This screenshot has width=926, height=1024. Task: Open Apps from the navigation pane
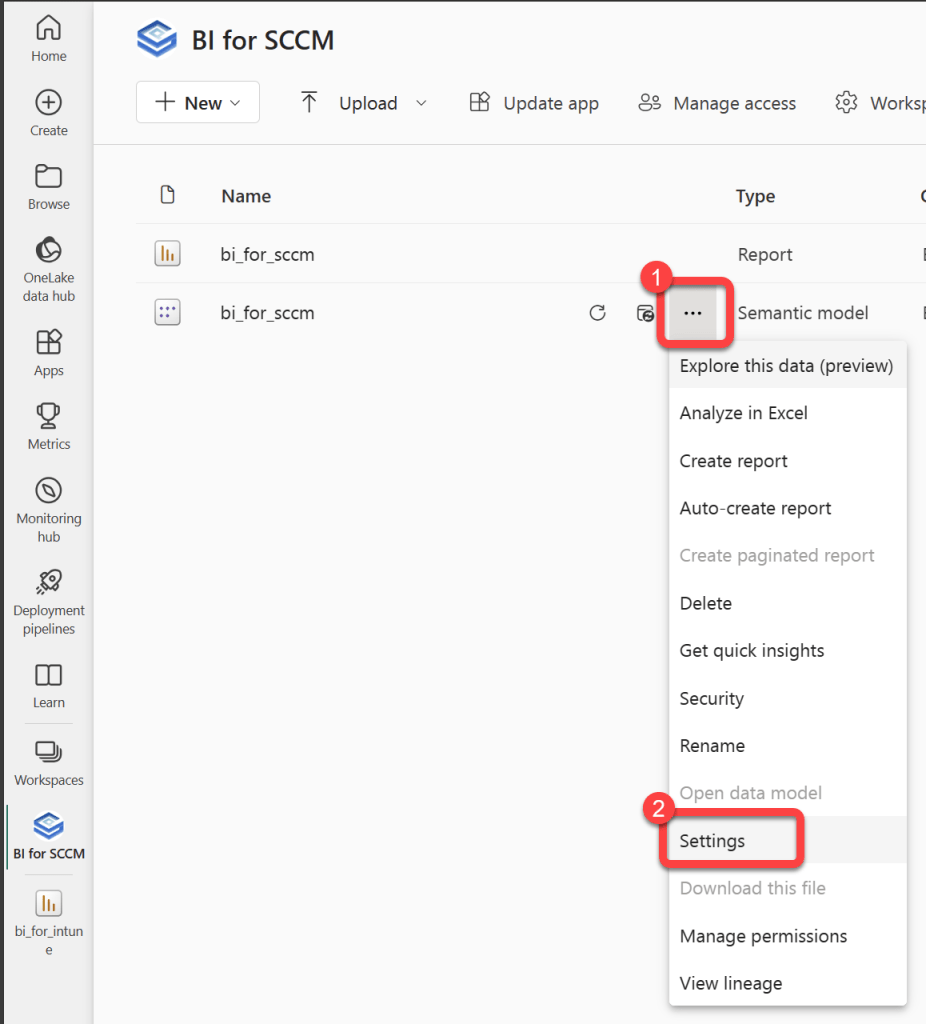48,343
